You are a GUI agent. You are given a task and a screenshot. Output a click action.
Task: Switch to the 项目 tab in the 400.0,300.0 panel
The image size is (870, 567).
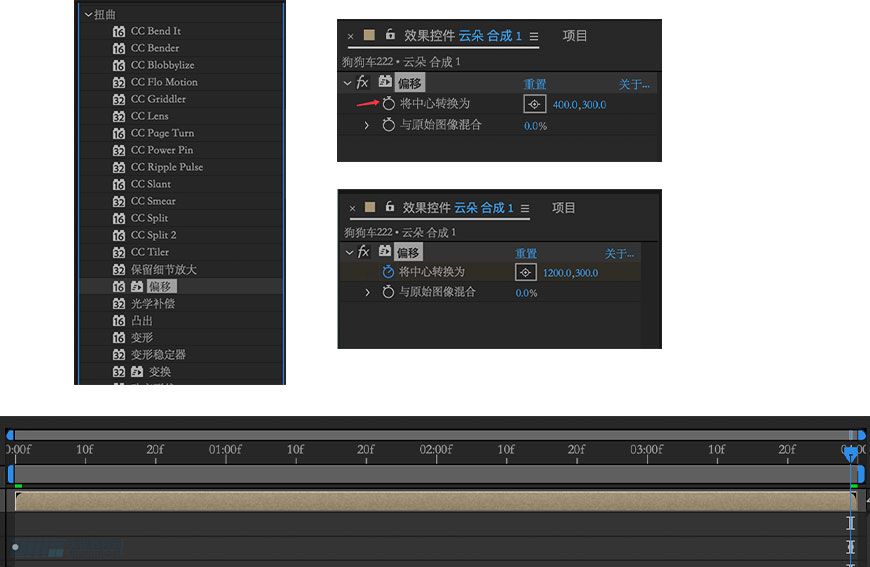coord(575,36)
